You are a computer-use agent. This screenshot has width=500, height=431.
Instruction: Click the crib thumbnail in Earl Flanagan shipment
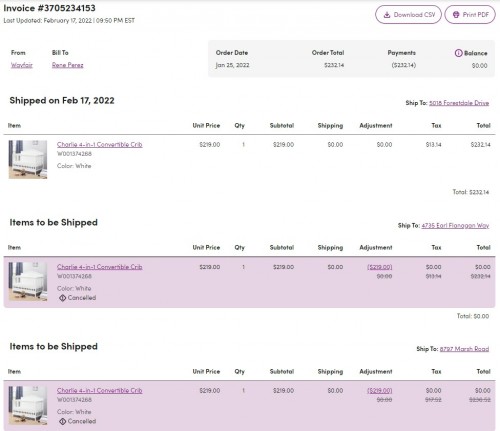28,282
